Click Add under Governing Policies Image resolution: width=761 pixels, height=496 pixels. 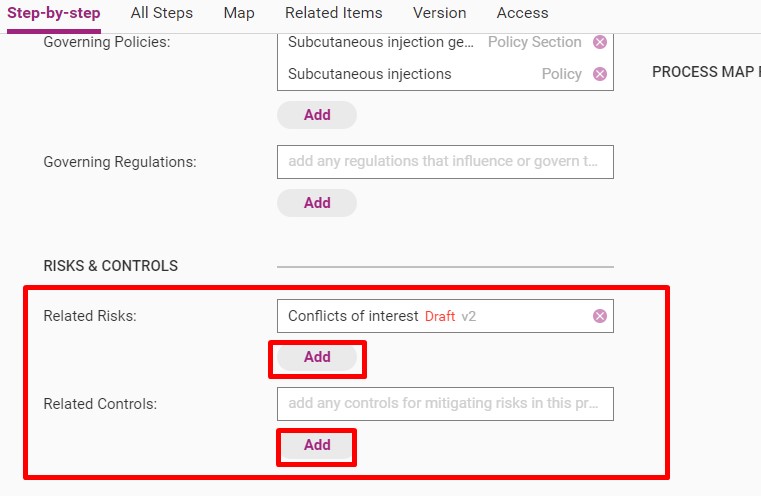pos(317,115)
